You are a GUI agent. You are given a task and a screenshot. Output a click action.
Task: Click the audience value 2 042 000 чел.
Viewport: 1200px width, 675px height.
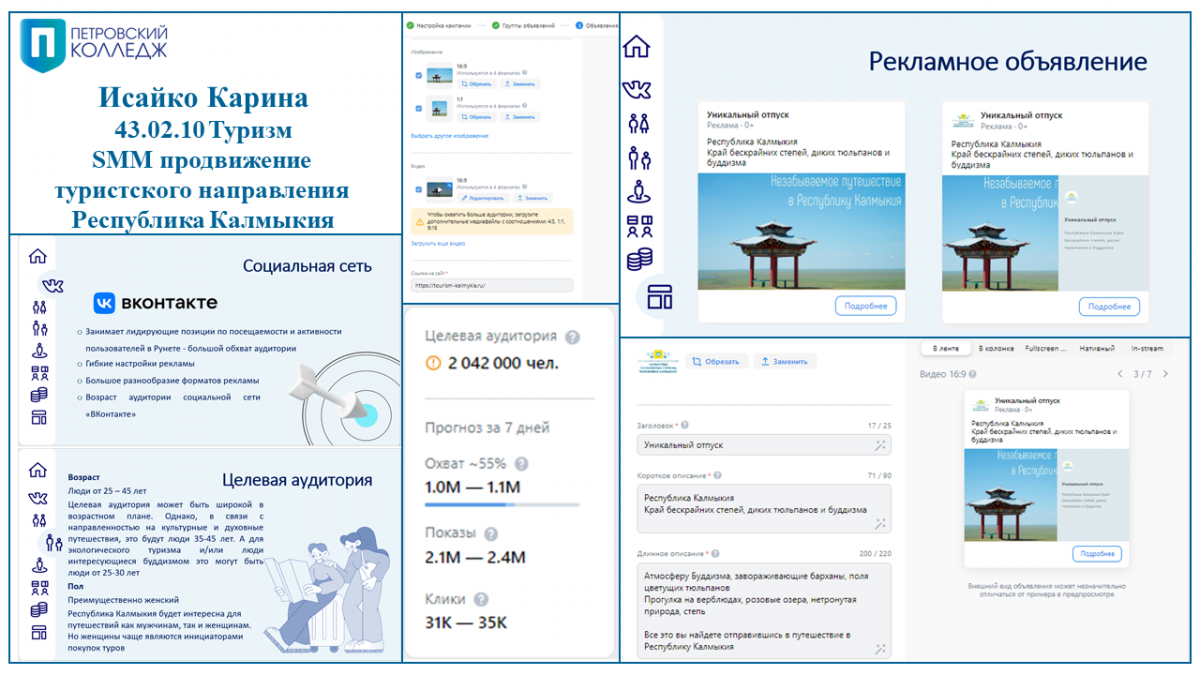click(503, 363)
